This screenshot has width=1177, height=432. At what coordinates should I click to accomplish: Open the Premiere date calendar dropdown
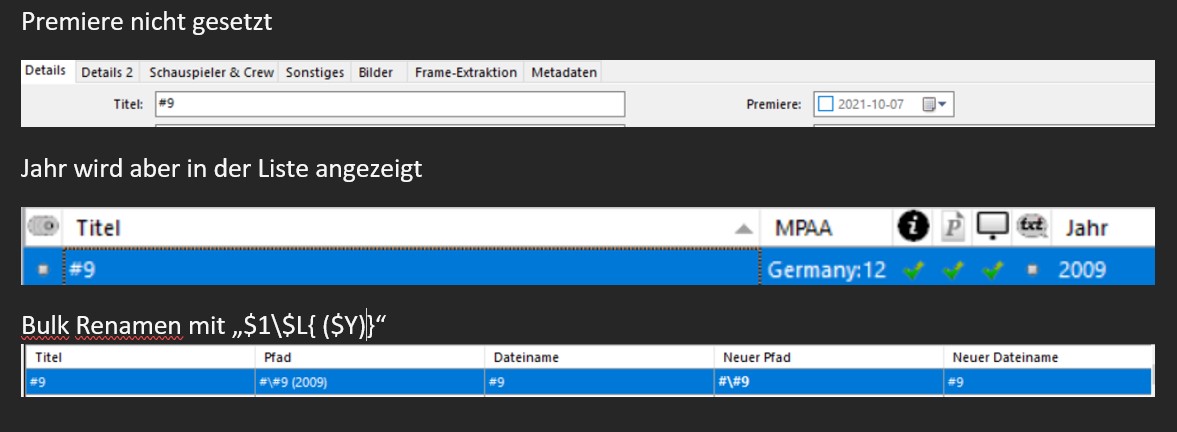pyautogui.click(x=935, y=105)
